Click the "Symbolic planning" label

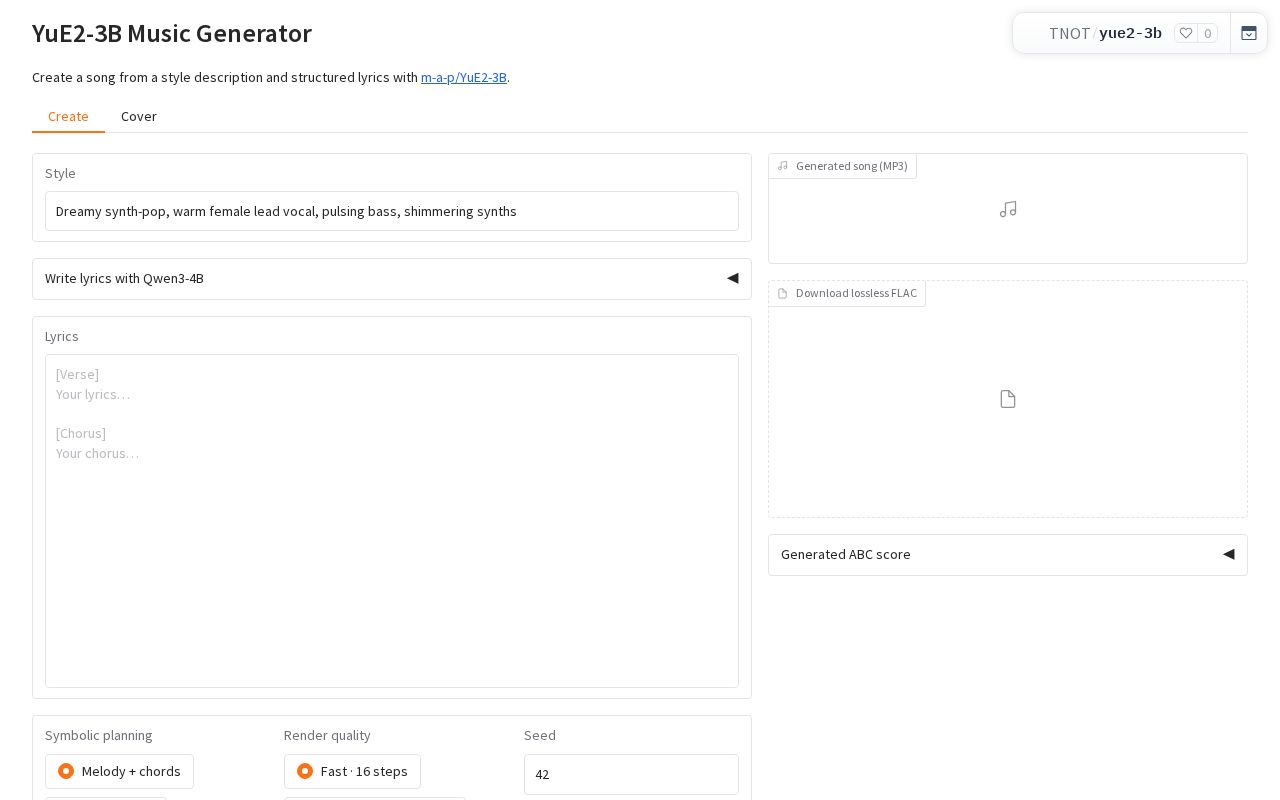99,735
